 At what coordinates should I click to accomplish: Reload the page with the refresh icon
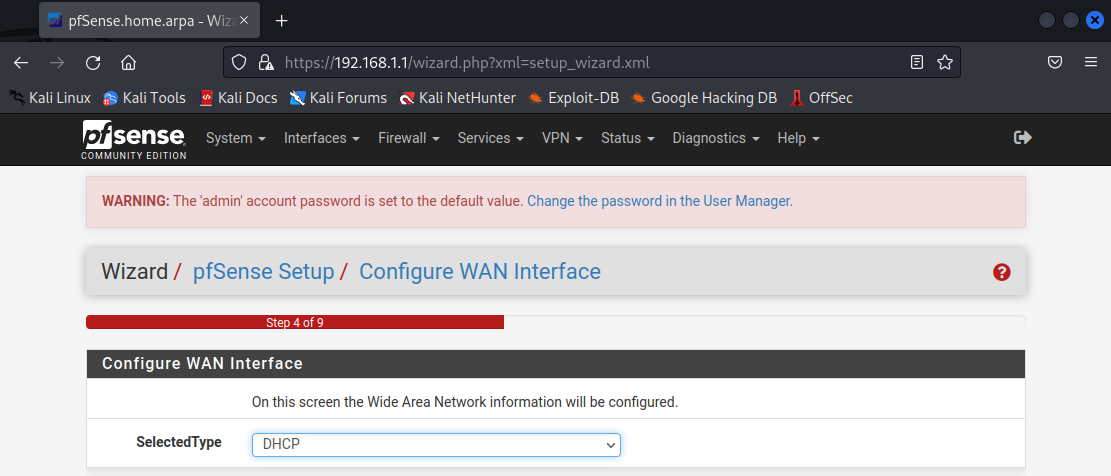[x=93, y=62]
